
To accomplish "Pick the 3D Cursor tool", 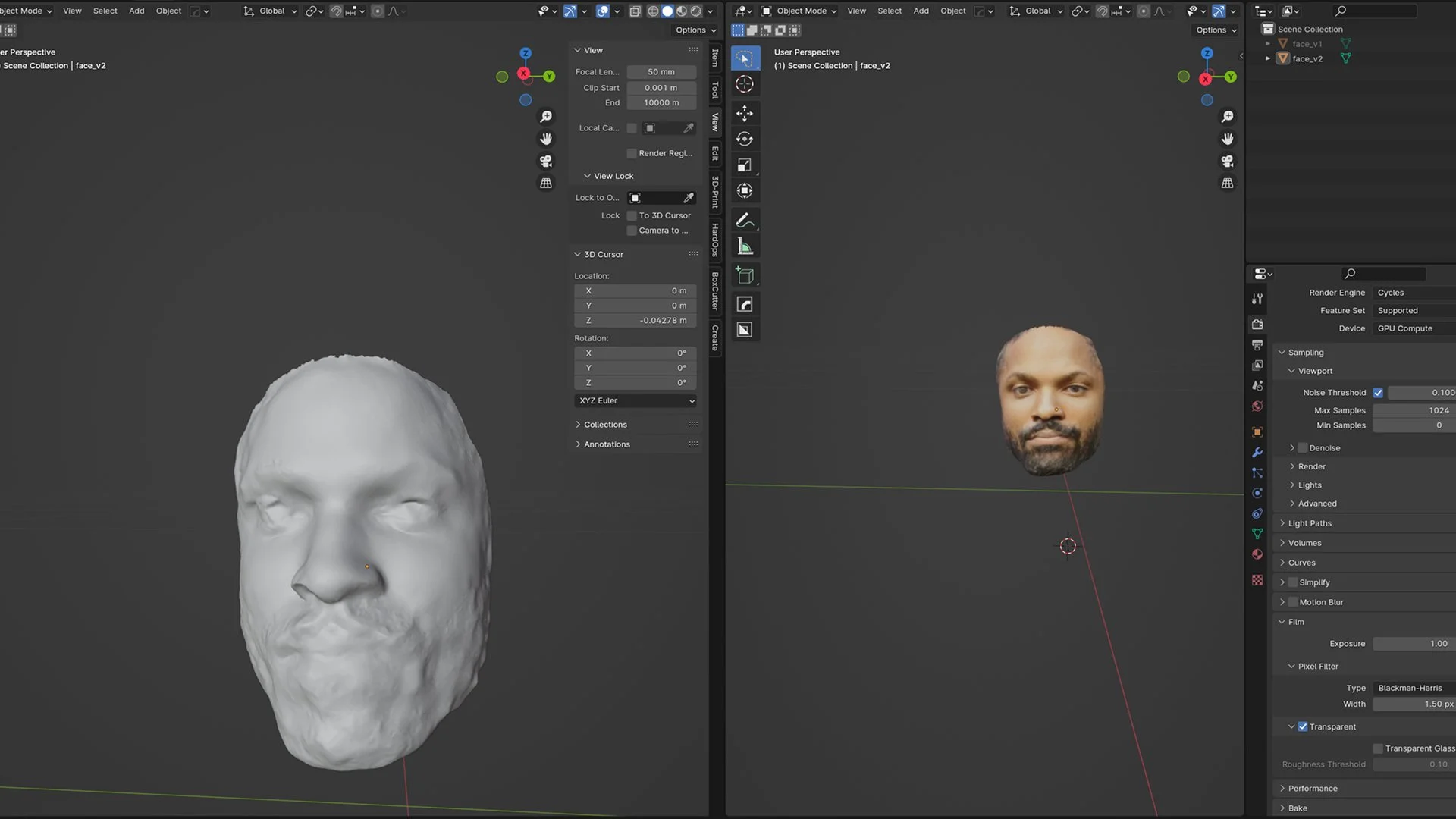I will click(745, 84).
